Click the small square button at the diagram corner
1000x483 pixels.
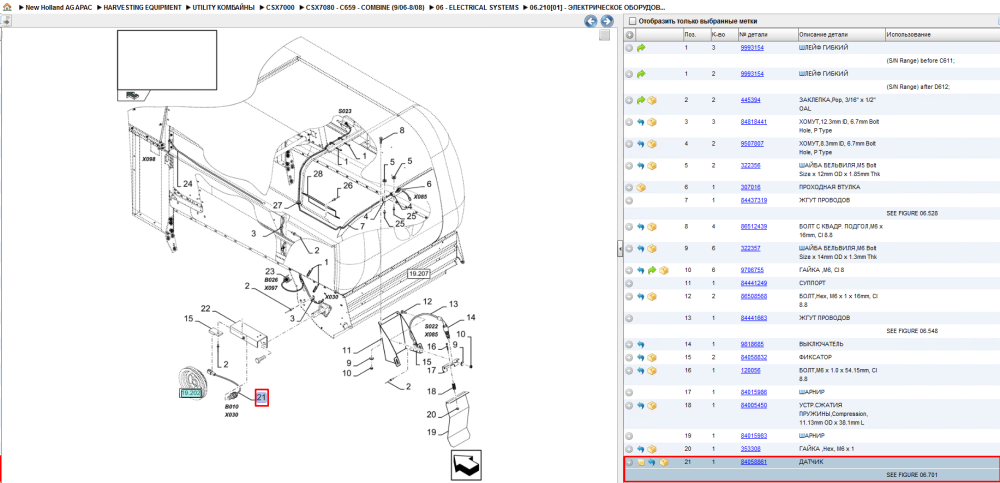(x=605, y=36)
